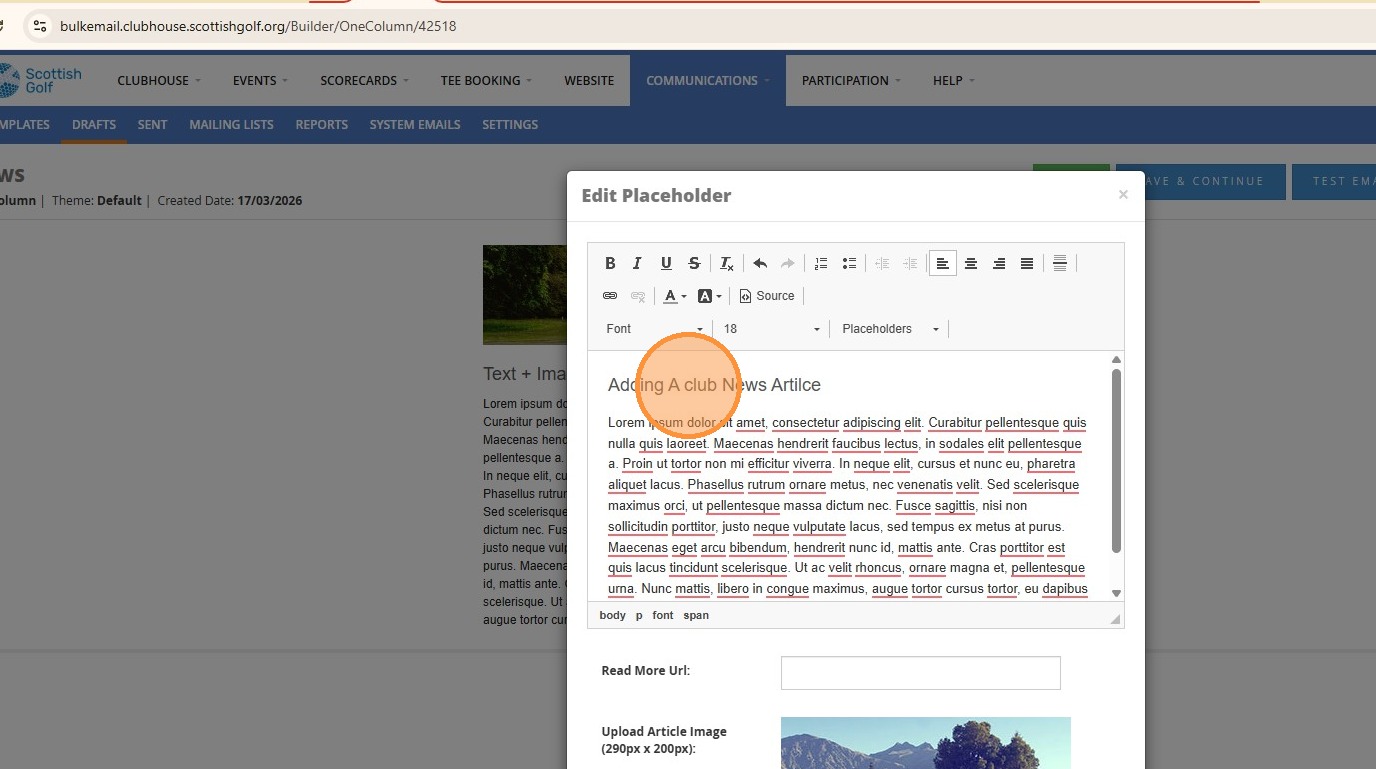Image resolution: width=1376 pixels, height=769 pixels.
Task: Open the SCORECARDS menu
Action: [x=366, y=81]
